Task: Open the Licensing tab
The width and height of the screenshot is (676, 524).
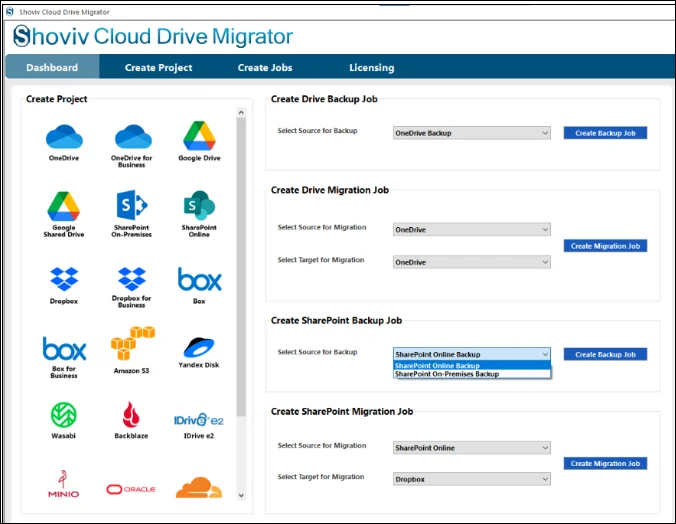Action: [x=372, y=68]
